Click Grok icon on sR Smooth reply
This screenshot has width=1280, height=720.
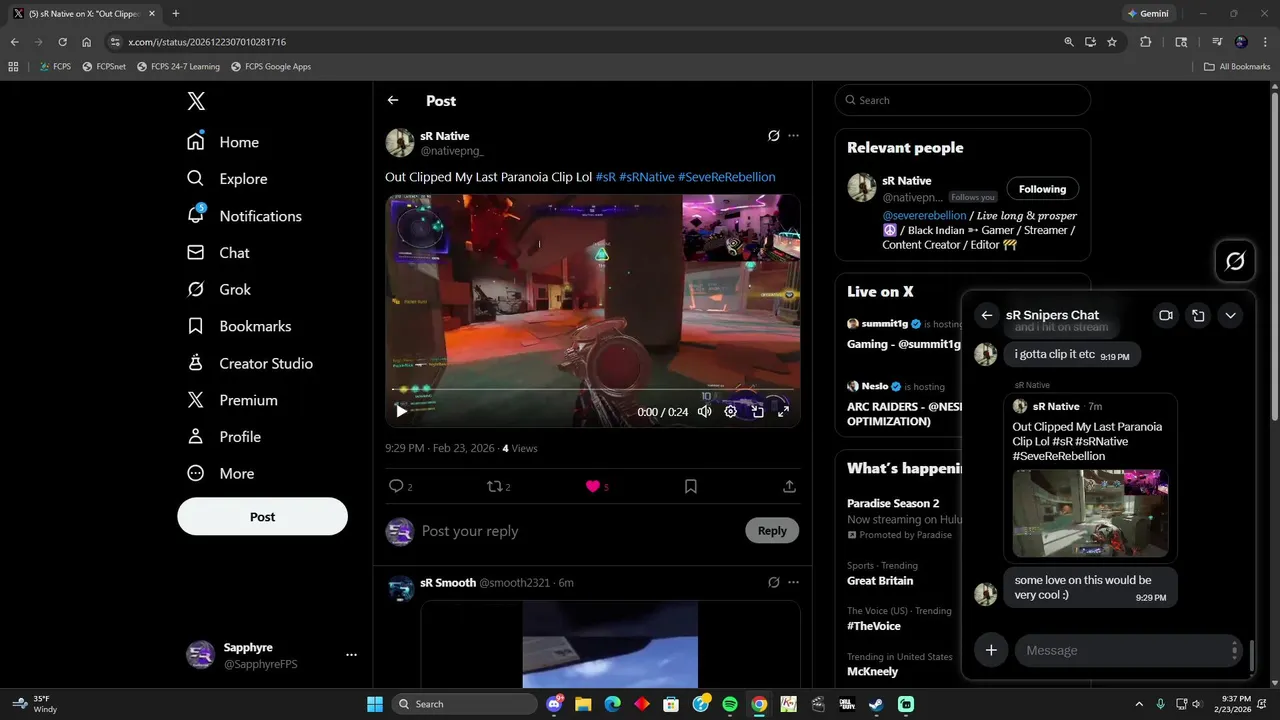[773, 582]
